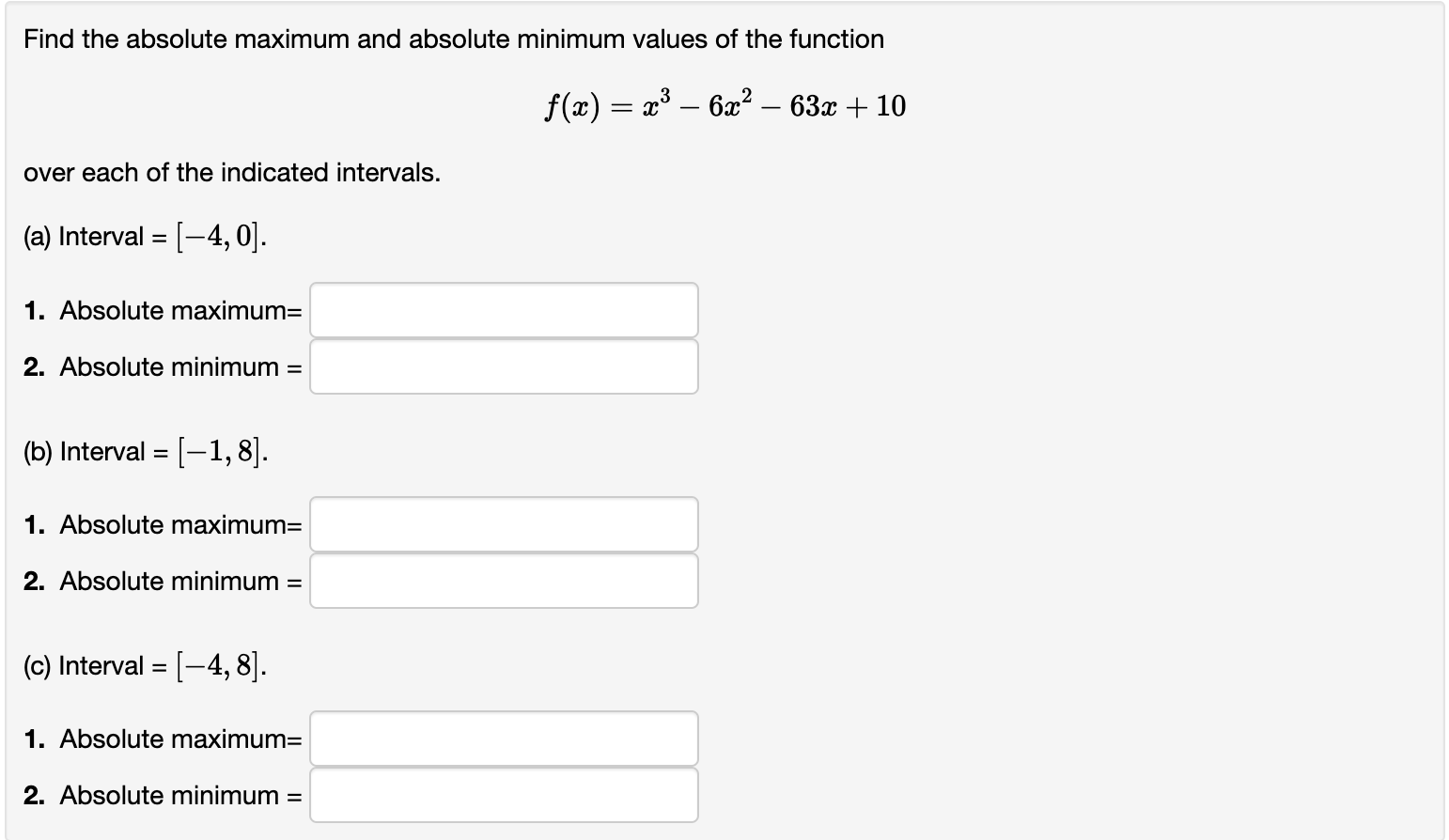Click the Absolute minimum label under part (b)

pos(179,581)
